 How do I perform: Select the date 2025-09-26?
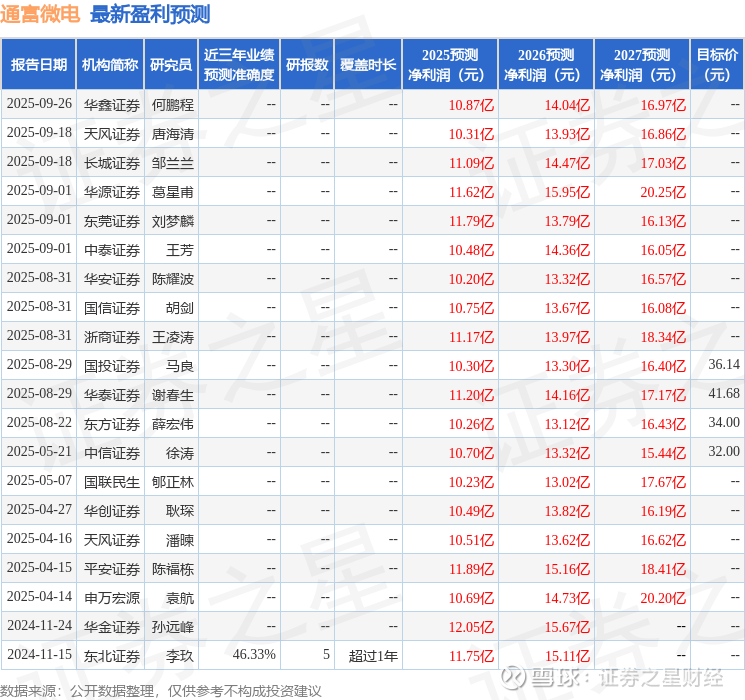point(39,104)
